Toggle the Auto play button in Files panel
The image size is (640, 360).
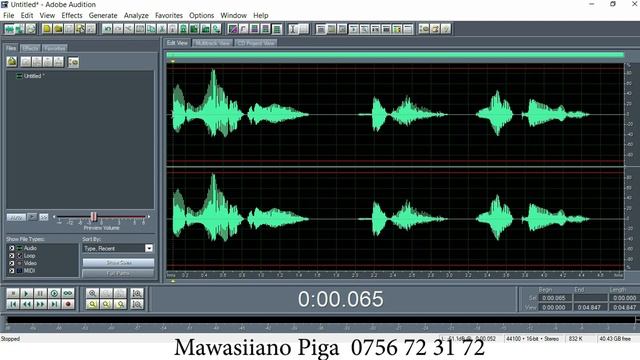click(x=16, y=218)
